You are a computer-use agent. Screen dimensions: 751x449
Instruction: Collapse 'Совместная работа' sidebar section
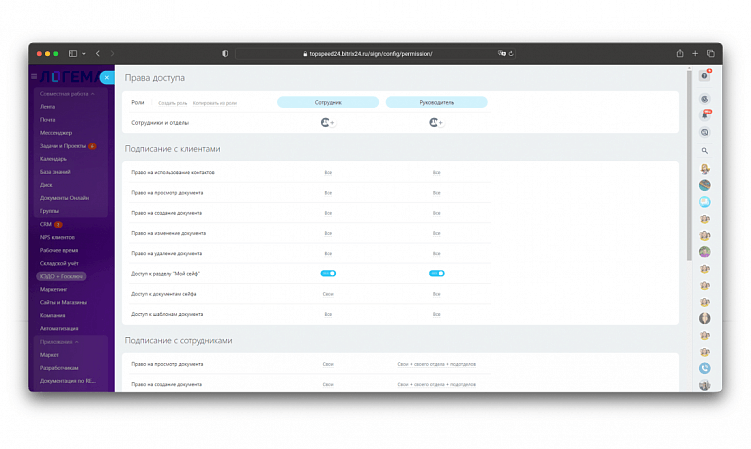coord(67,94)
